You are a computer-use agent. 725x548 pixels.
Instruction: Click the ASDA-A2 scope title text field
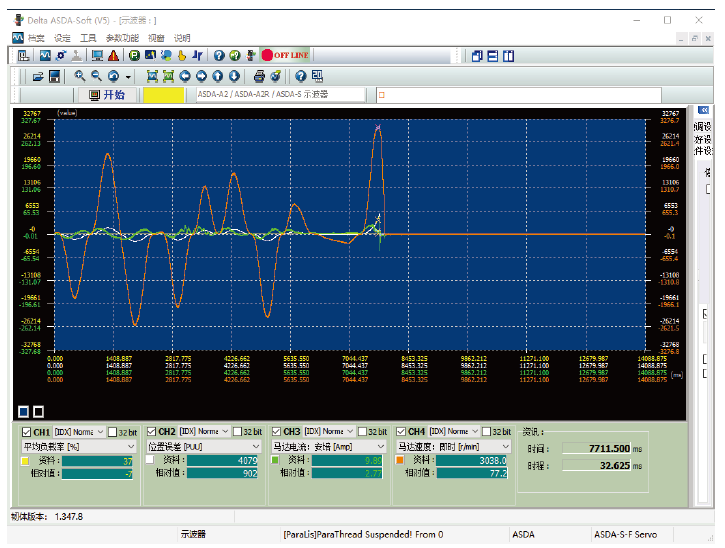(x=282, y=94)
